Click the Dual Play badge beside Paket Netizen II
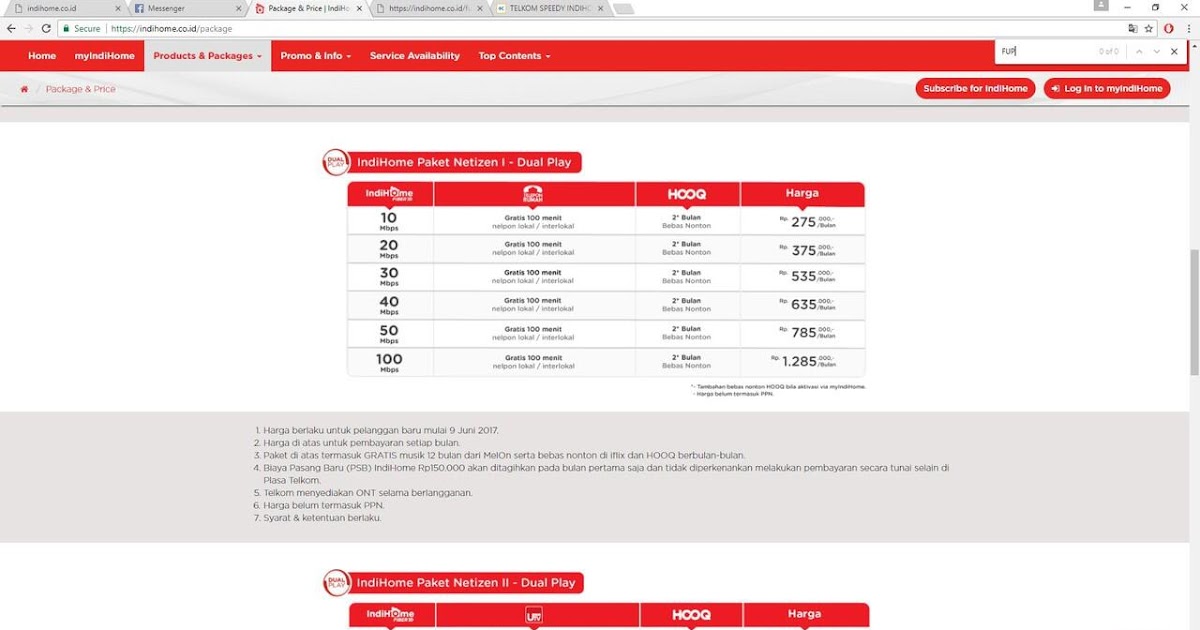 (335, 582)
